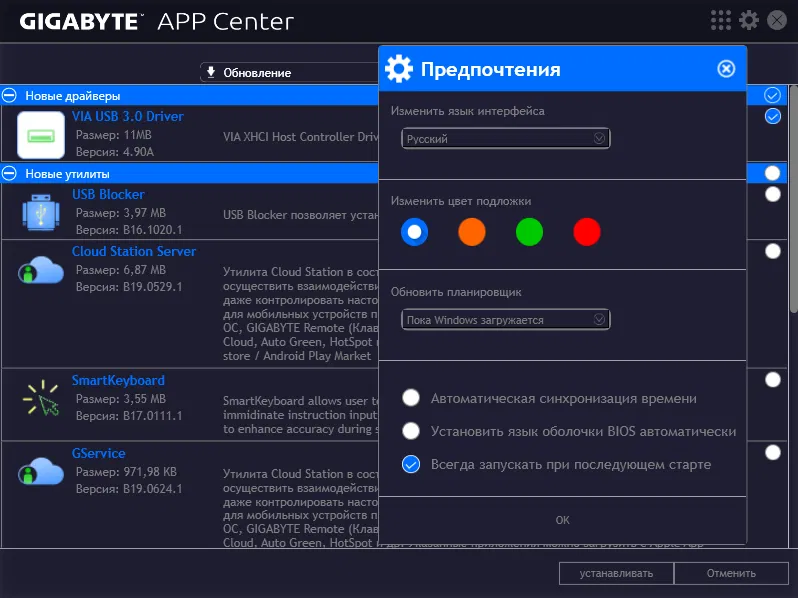Image resolution: width=798 pixels, height=598 pixels.
Task: Click the Версия: B19.0529.1 text
Action: pos(129,287)
